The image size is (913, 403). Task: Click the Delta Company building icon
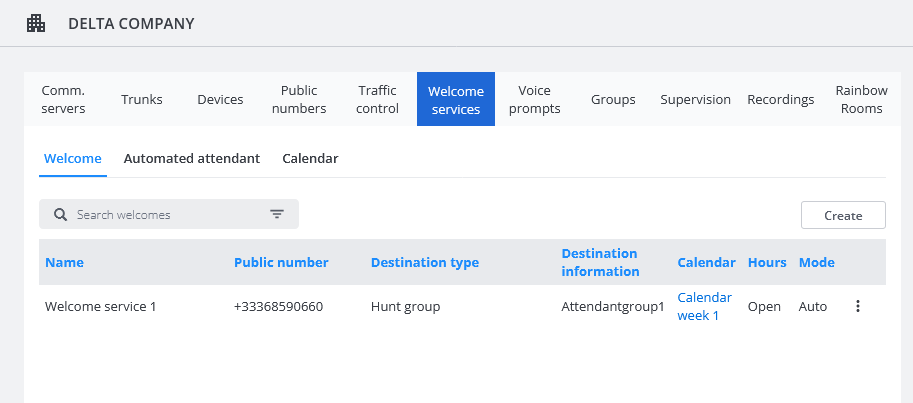36,23
